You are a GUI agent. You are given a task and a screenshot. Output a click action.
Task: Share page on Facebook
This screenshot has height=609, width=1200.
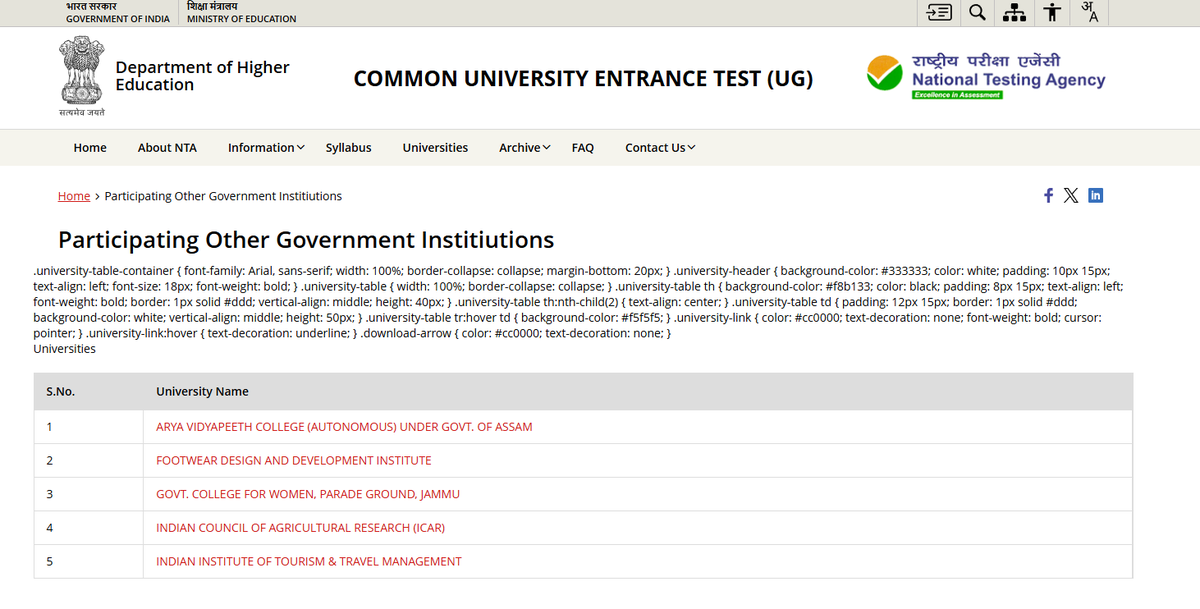1048,195
